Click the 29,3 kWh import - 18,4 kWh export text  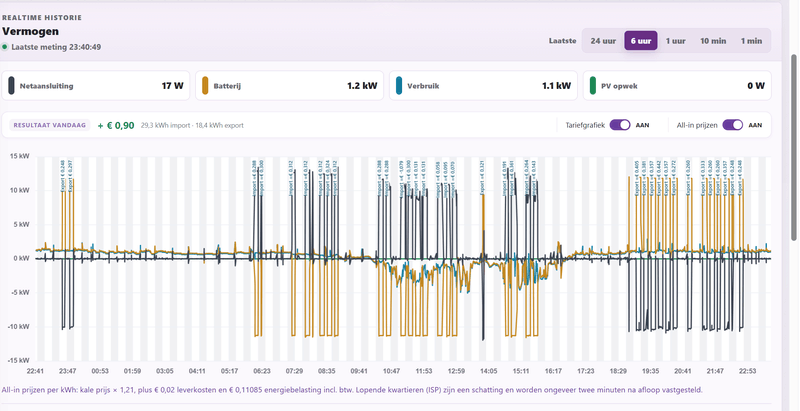coord(192,125)
